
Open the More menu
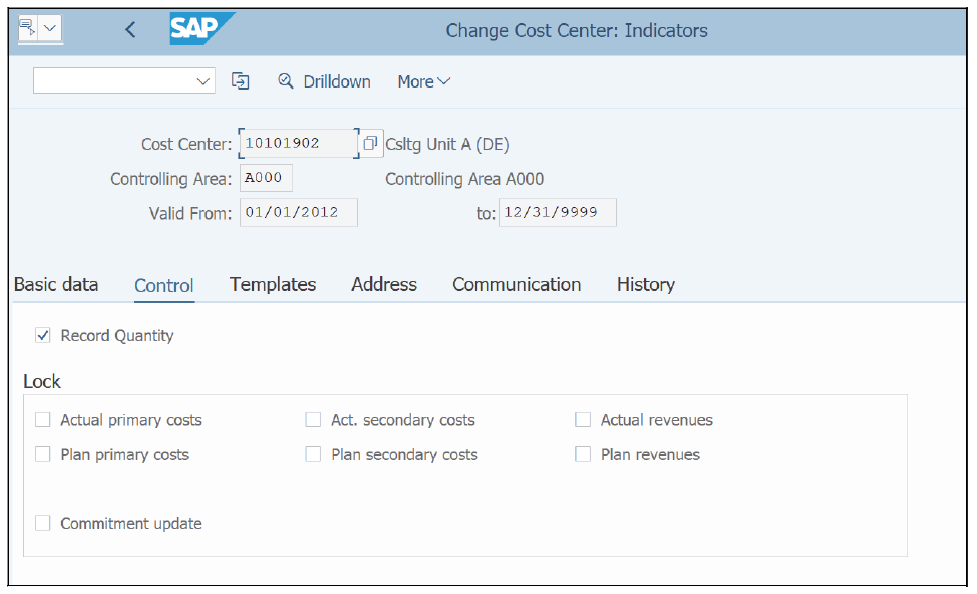[421, 81]
